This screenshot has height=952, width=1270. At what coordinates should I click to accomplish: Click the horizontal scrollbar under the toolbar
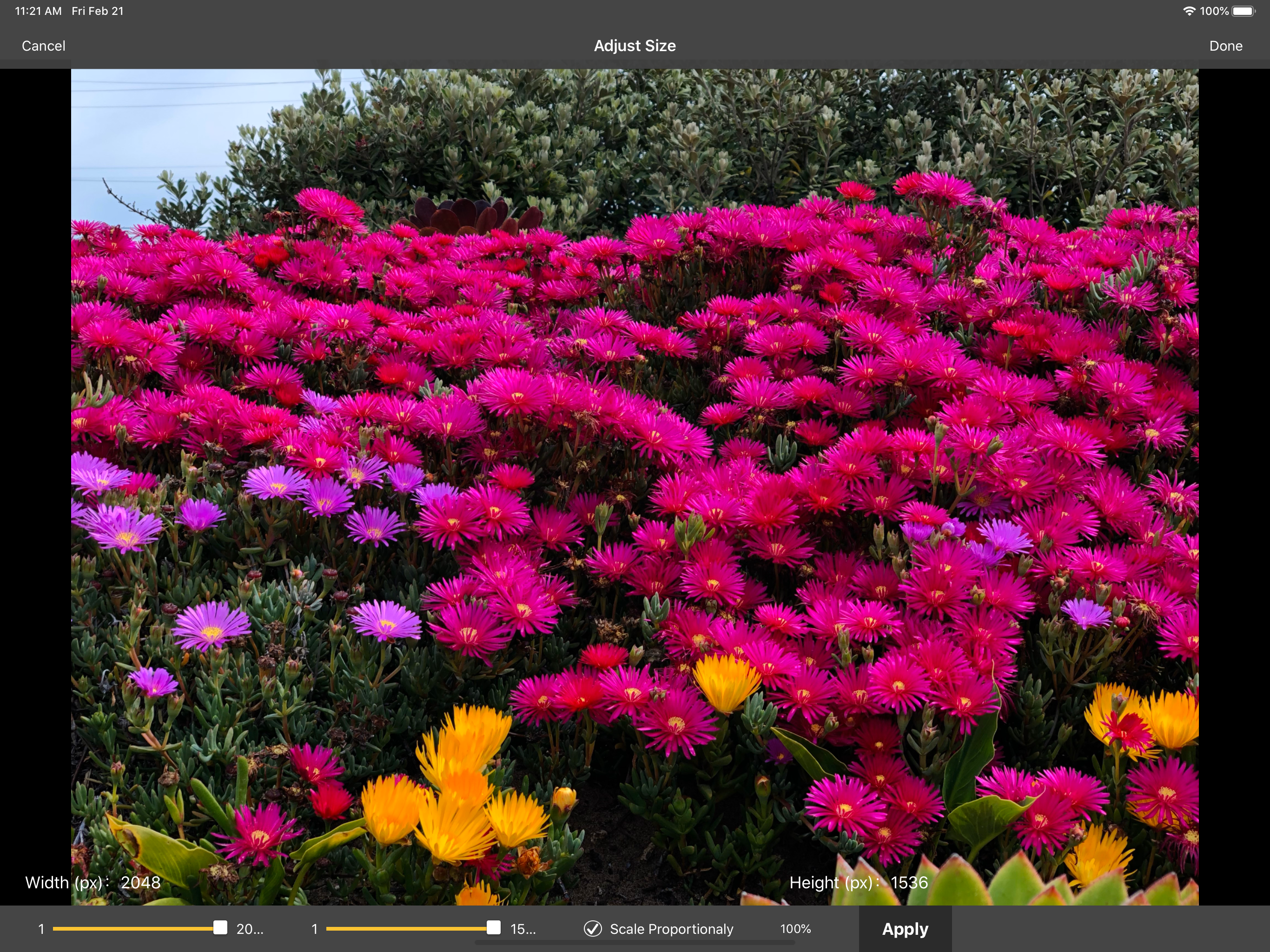[635, 943]
